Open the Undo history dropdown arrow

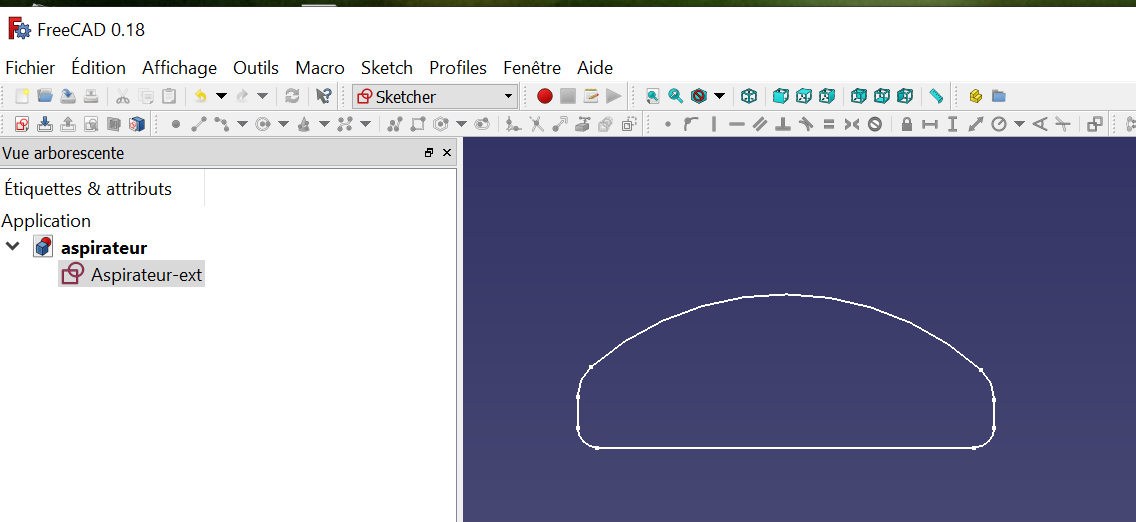(x=221, y=96)
